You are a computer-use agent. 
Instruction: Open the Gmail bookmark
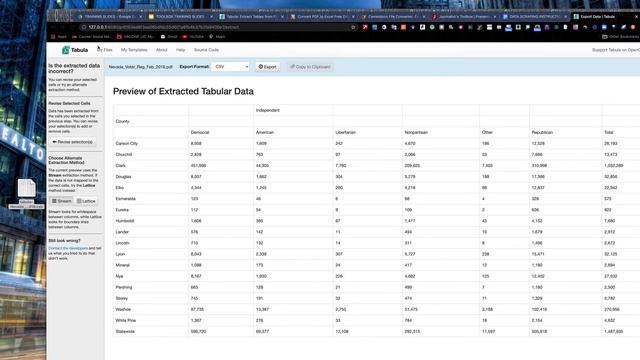[x=169, y=37]
